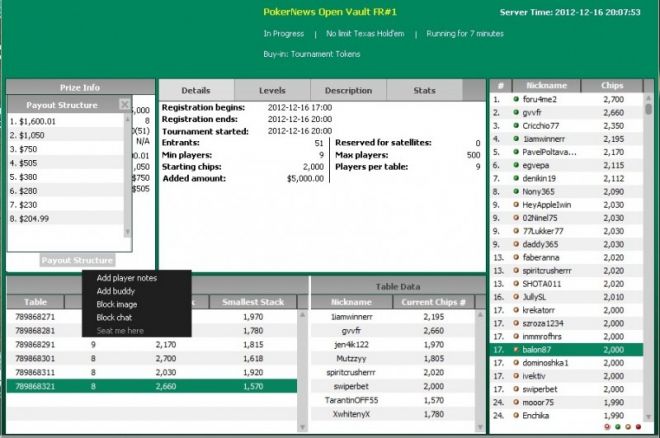Click the Prize Info panel header

[x=80, y=87]
